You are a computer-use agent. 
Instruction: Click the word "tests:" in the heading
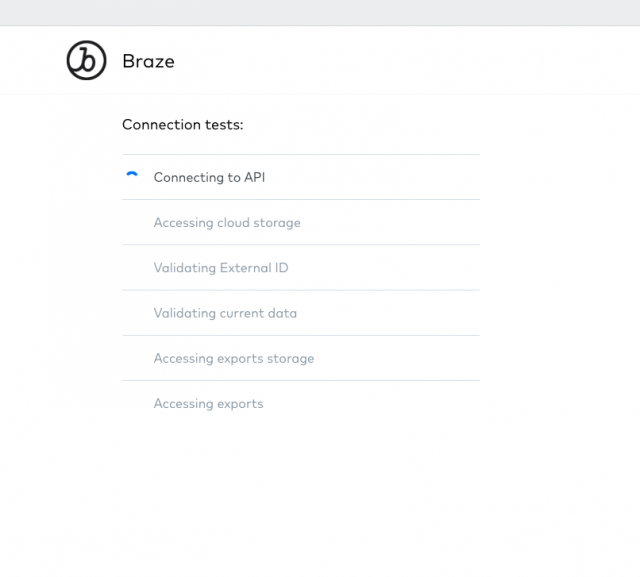(223, 125)
